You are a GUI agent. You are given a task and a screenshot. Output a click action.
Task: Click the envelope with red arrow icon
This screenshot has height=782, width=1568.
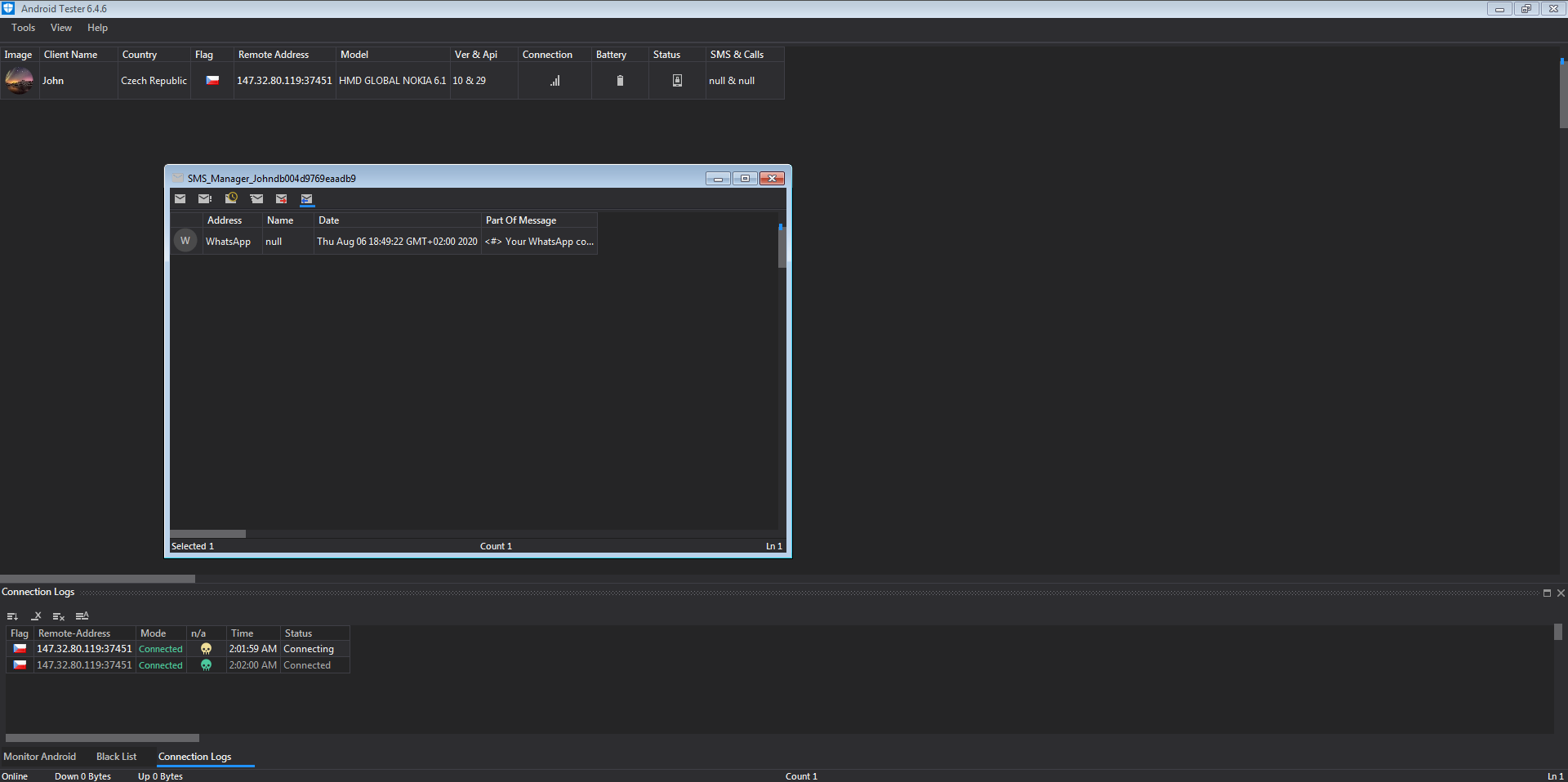pyautogui.click(x=282, y=198)
